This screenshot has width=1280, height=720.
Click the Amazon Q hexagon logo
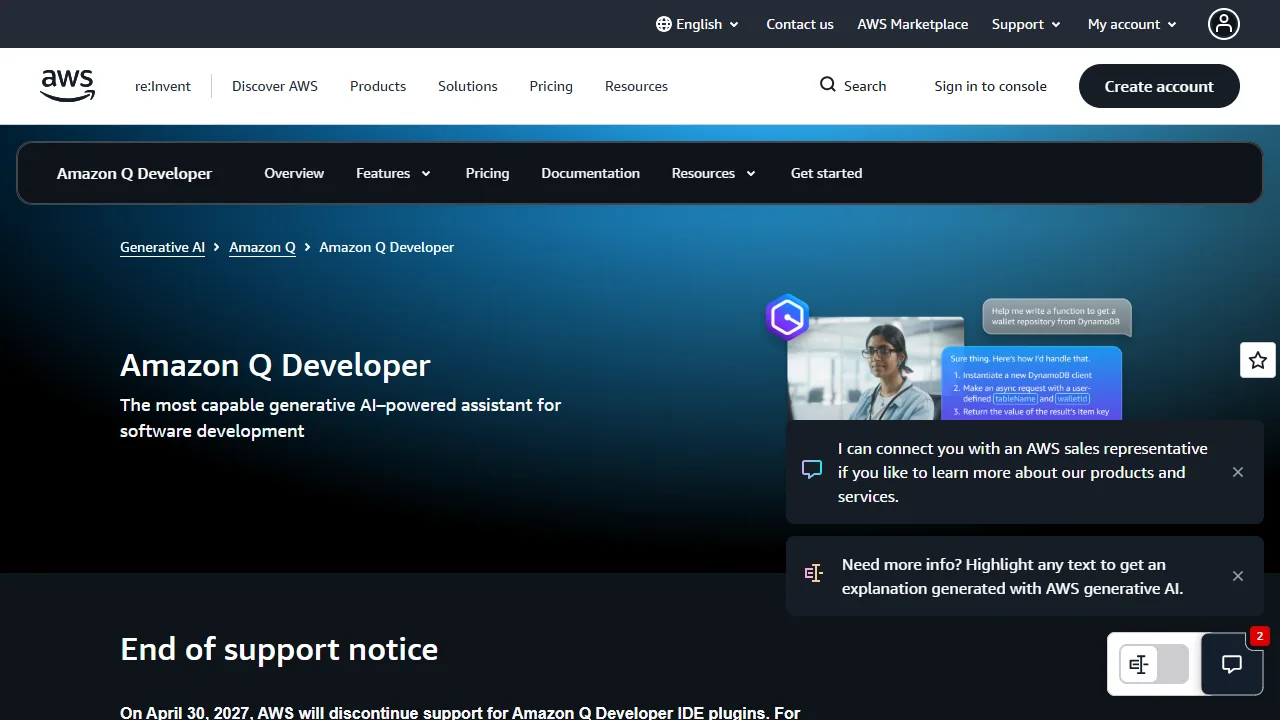click(788, 318)
